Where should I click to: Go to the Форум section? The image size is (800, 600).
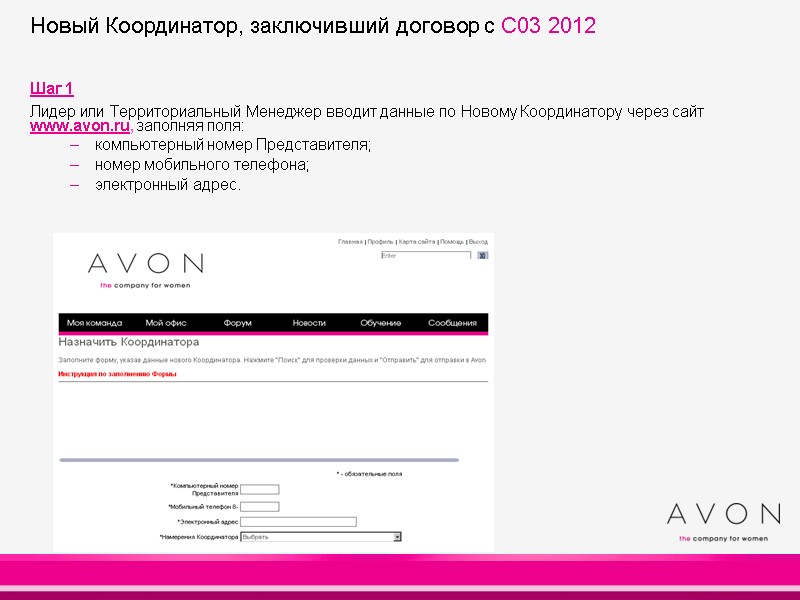238,323
